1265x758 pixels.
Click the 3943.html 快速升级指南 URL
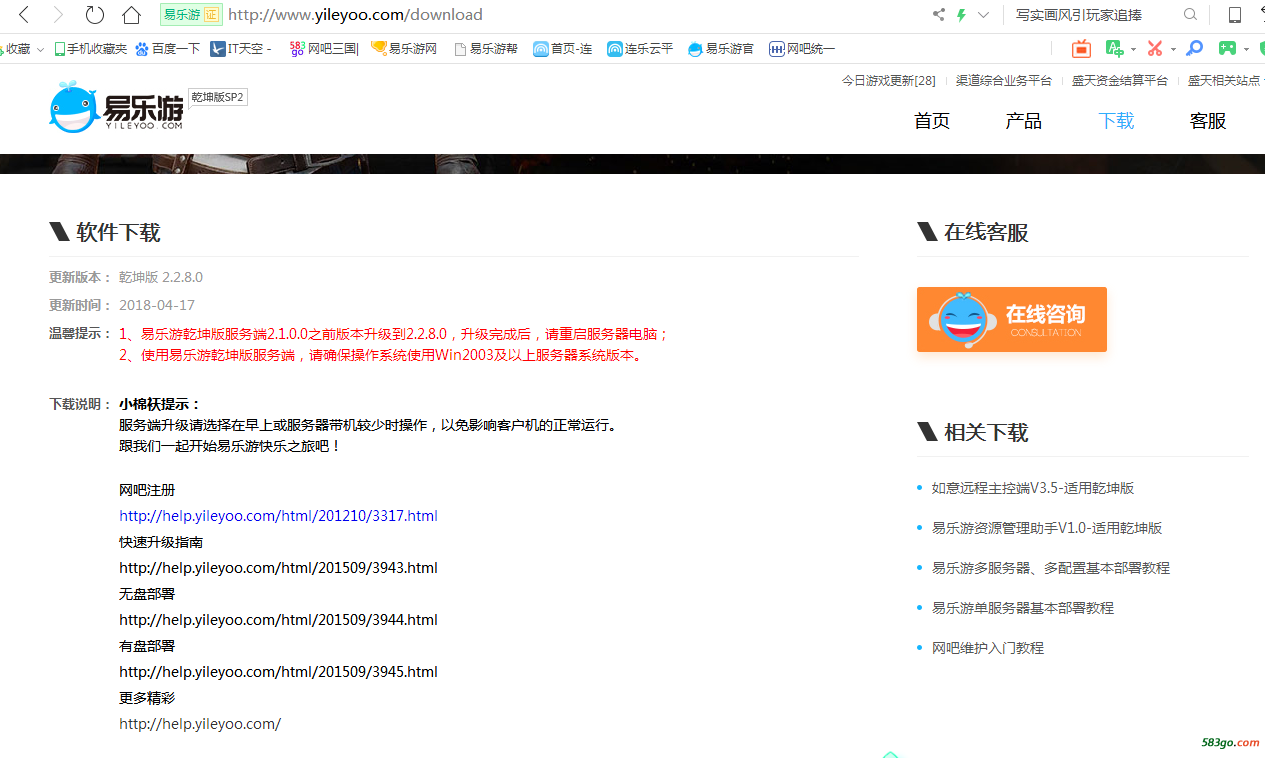(x=278, y=568)
